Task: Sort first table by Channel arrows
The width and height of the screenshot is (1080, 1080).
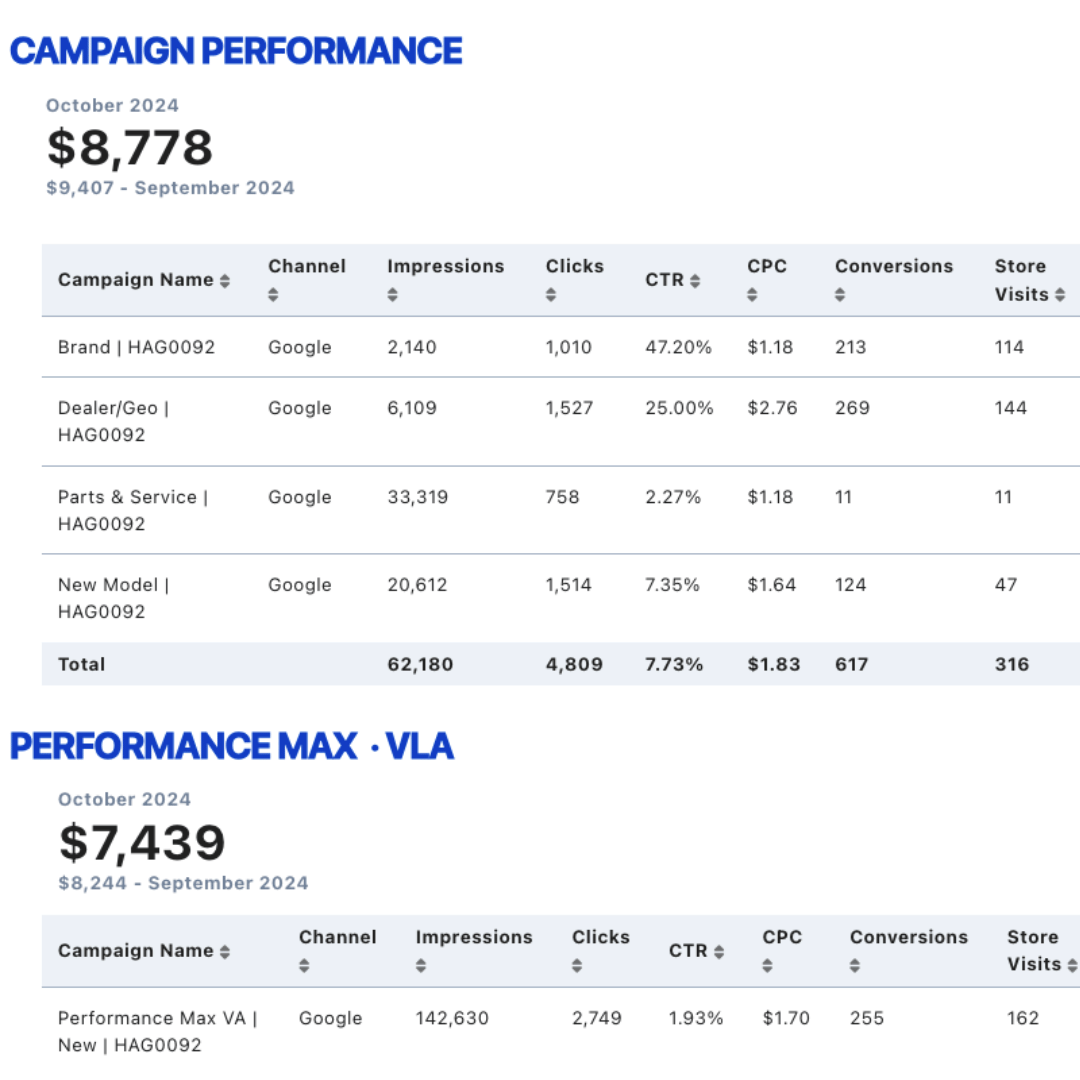Action: (273, 295)
